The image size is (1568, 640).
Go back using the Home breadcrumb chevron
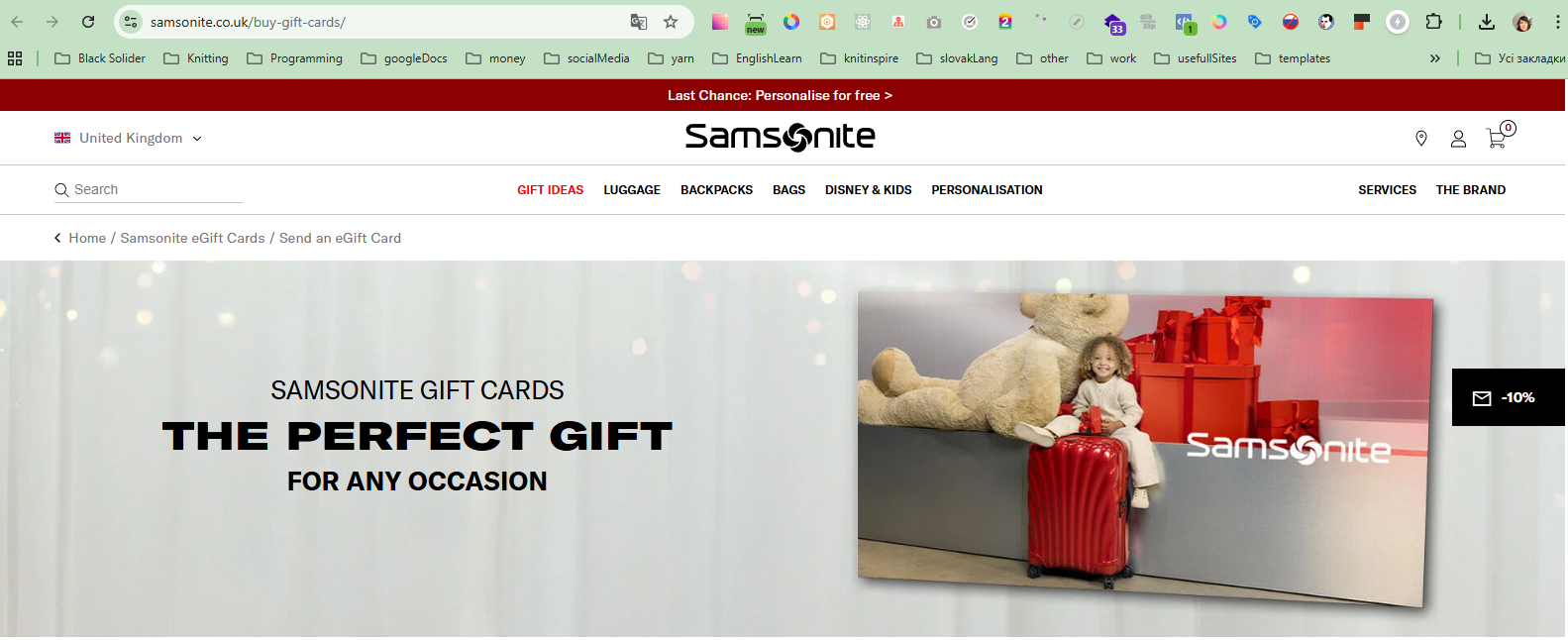click(57, 238)
